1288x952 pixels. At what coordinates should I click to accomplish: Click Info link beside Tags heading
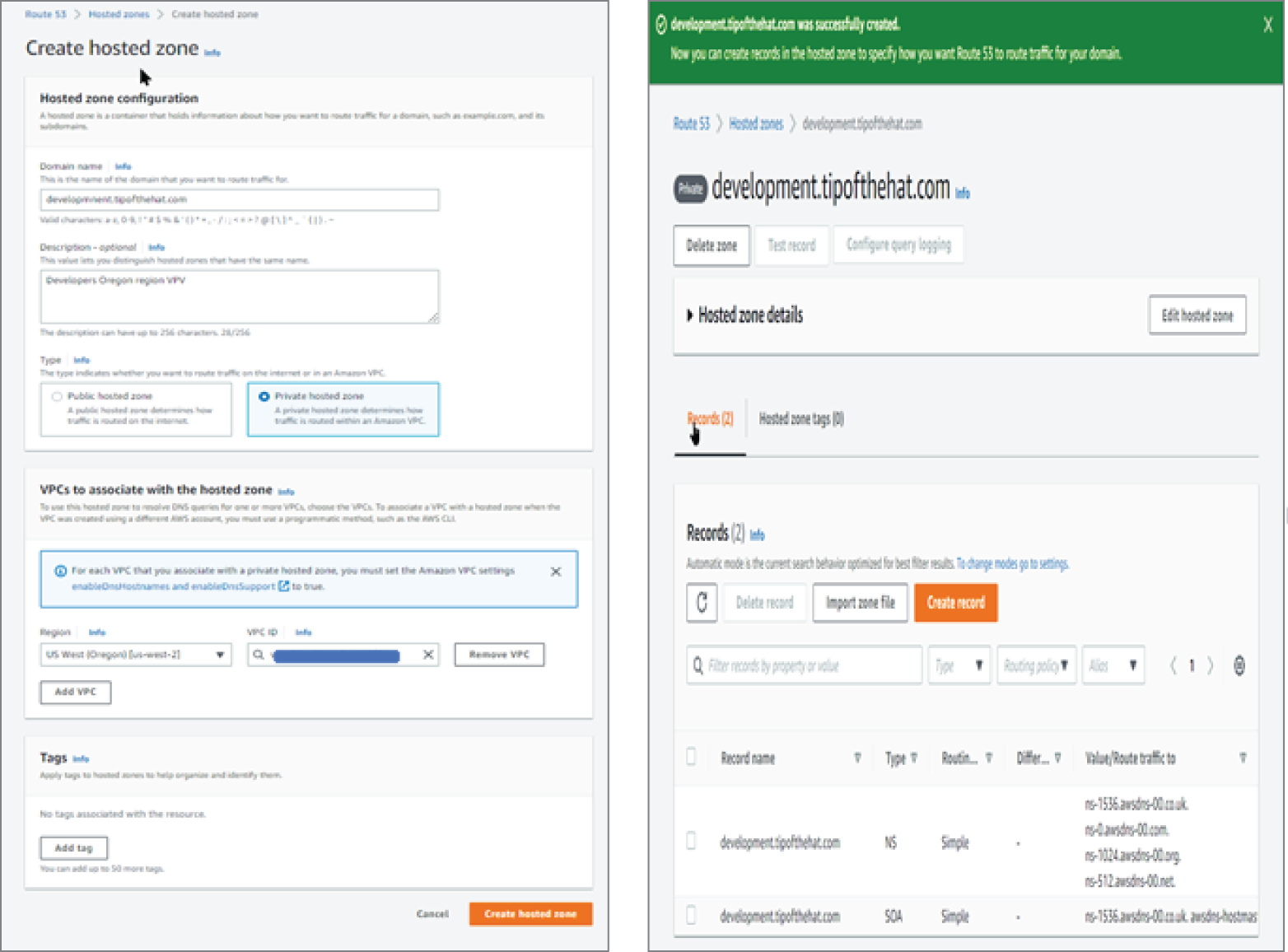(x=81, y=759)
